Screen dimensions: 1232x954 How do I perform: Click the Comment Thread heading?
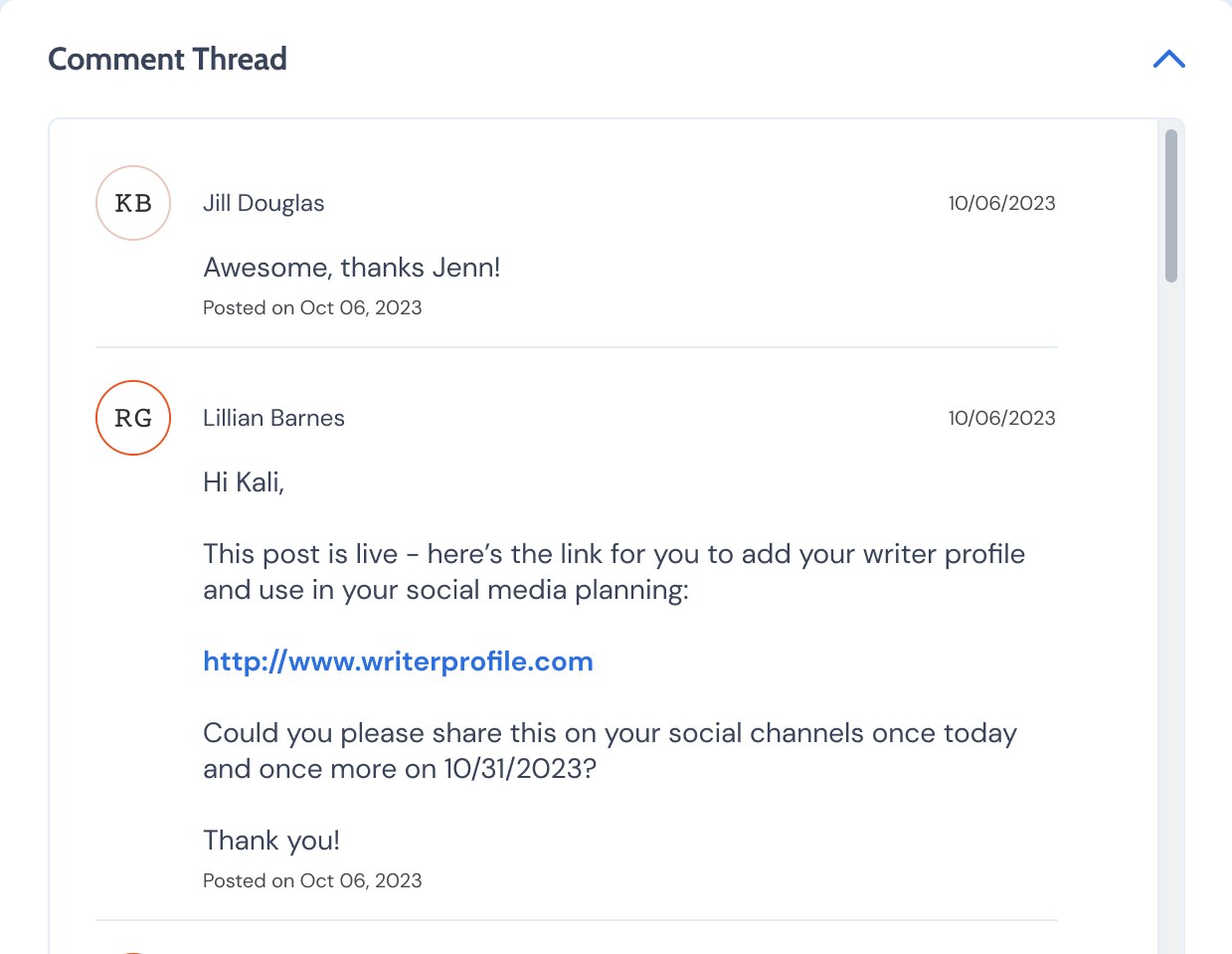(167, 60)
